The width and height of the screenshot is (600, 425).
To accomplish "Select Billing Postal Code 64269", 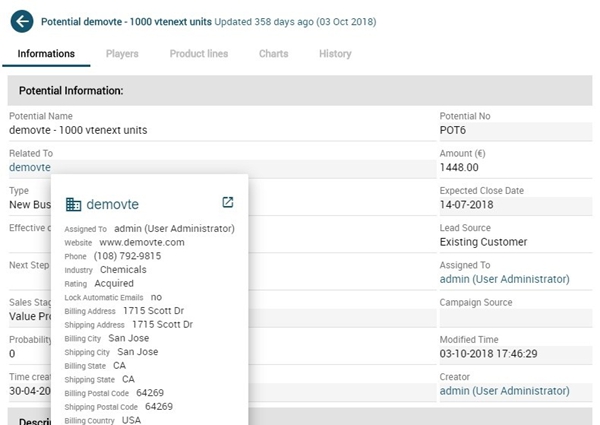I will click(x=150, y=393).
